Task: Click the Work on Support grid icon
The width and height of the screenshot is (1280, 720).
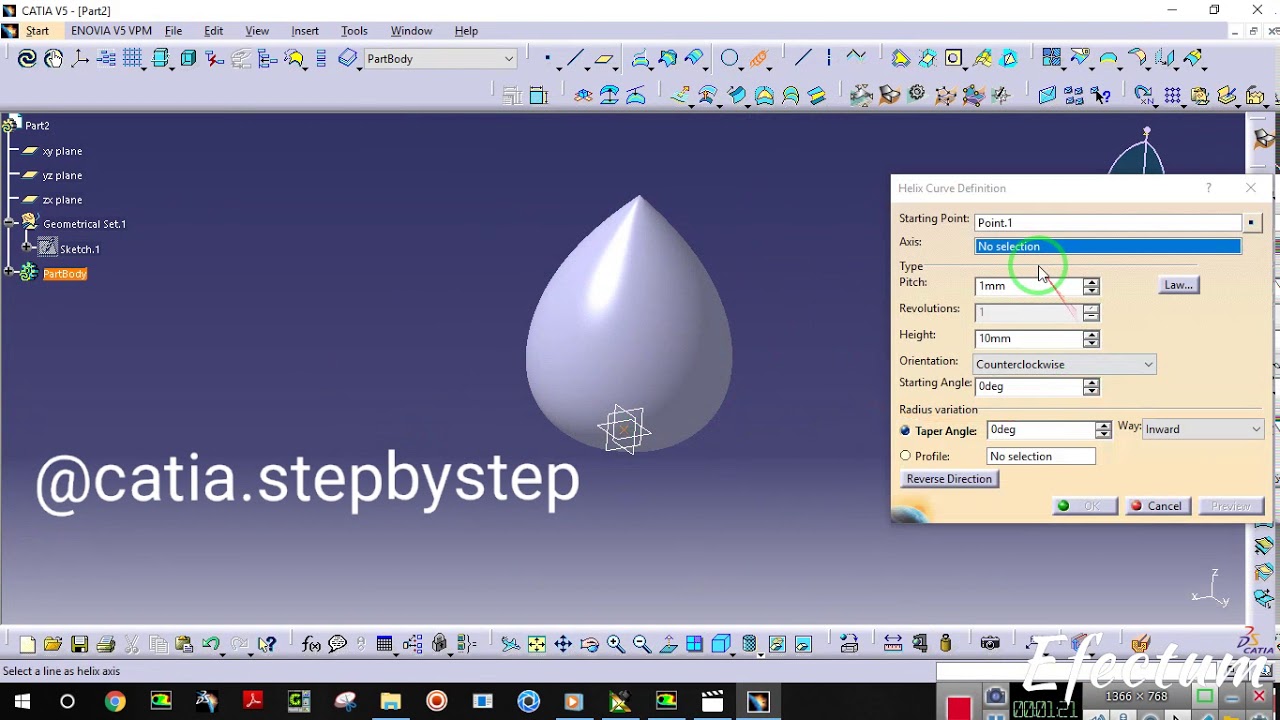Action: (x=133, y=59)
